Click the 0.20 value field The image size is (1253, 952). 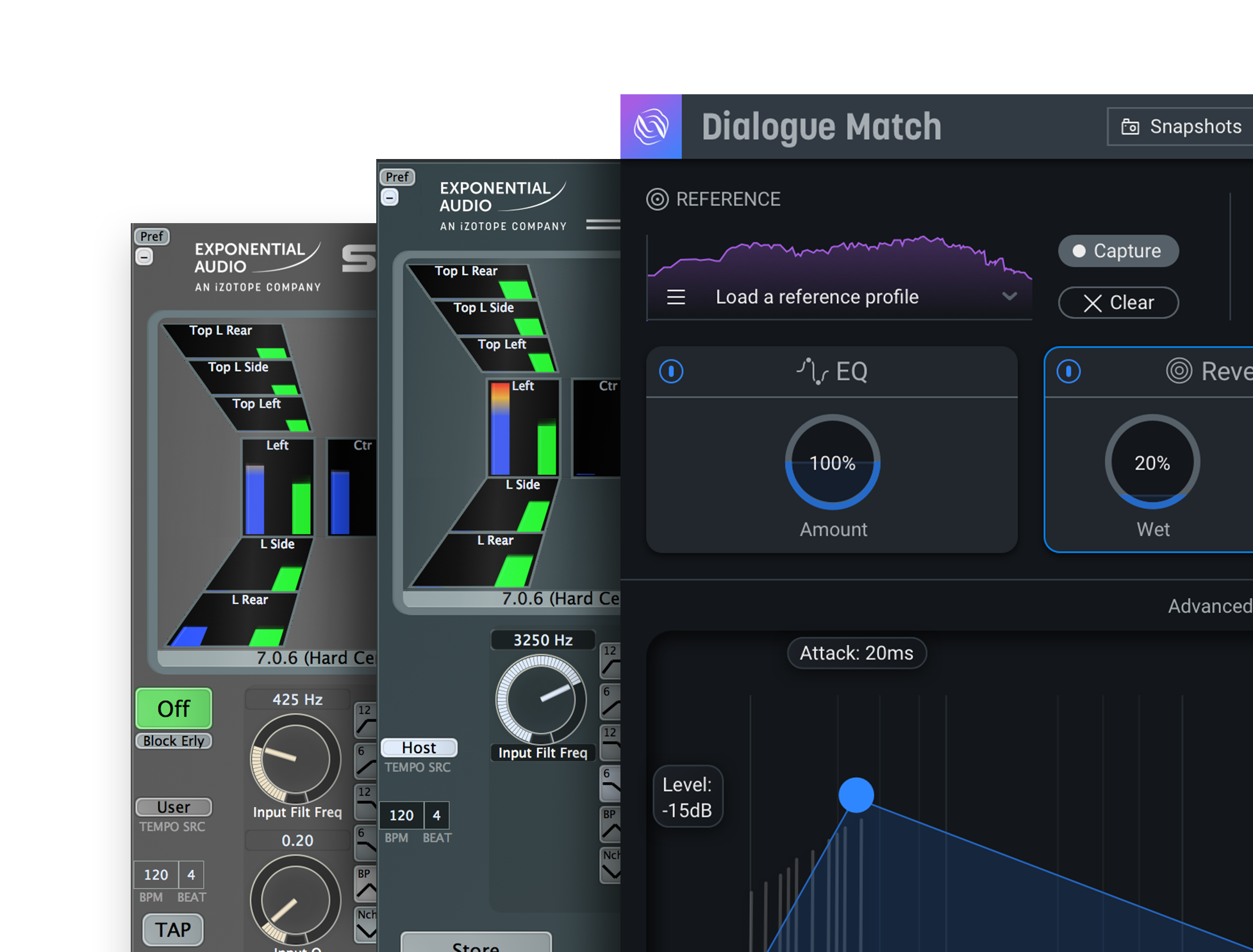297,840
